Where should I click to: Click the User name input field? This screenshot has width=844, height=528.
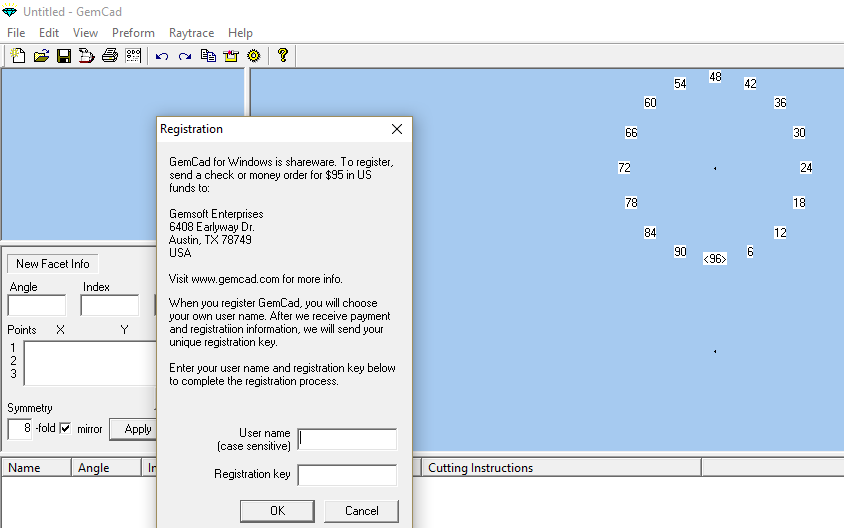coord(347,439)
